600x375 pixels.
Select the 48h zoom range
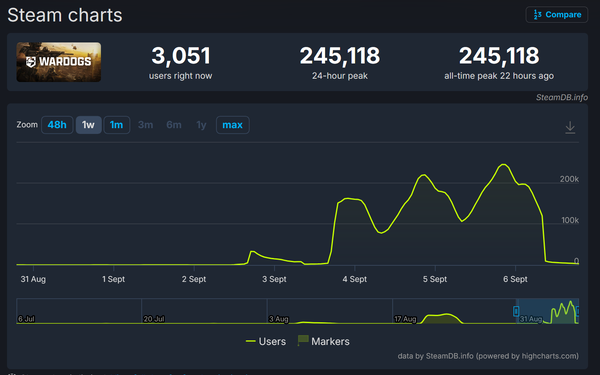57,125
